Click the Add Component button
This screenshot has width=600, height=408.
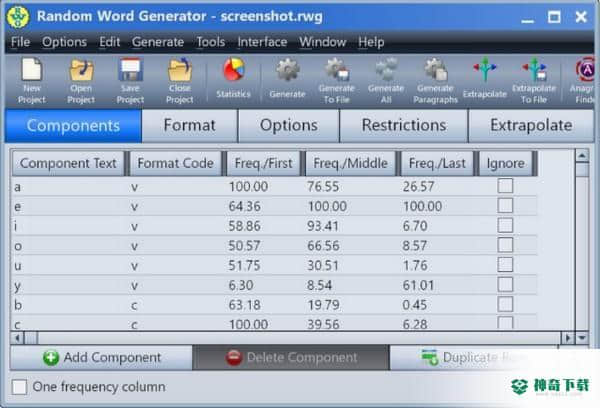[101, 357]
